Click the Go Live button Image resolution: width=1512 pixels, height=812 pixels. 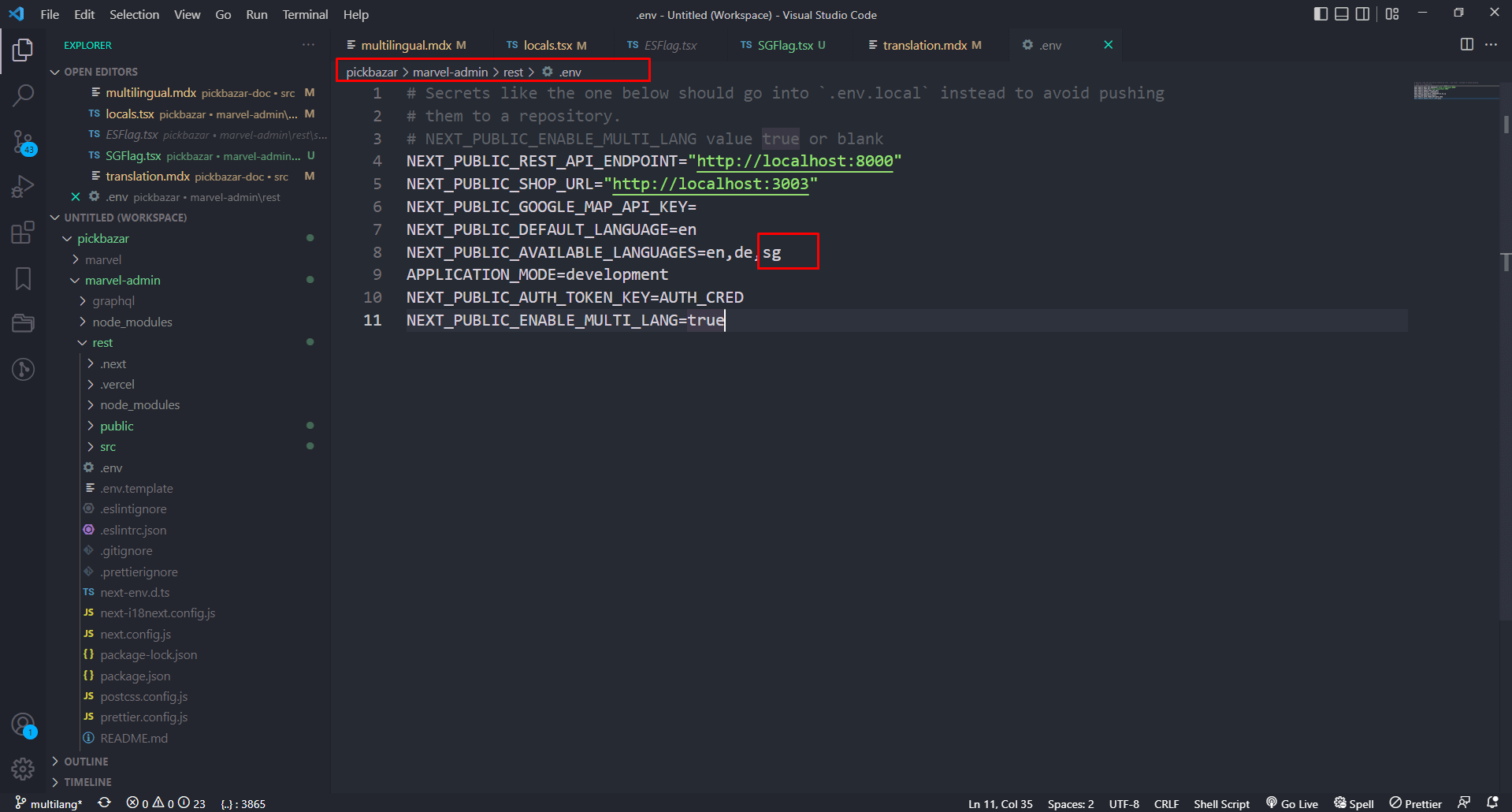pos(1292,803)
